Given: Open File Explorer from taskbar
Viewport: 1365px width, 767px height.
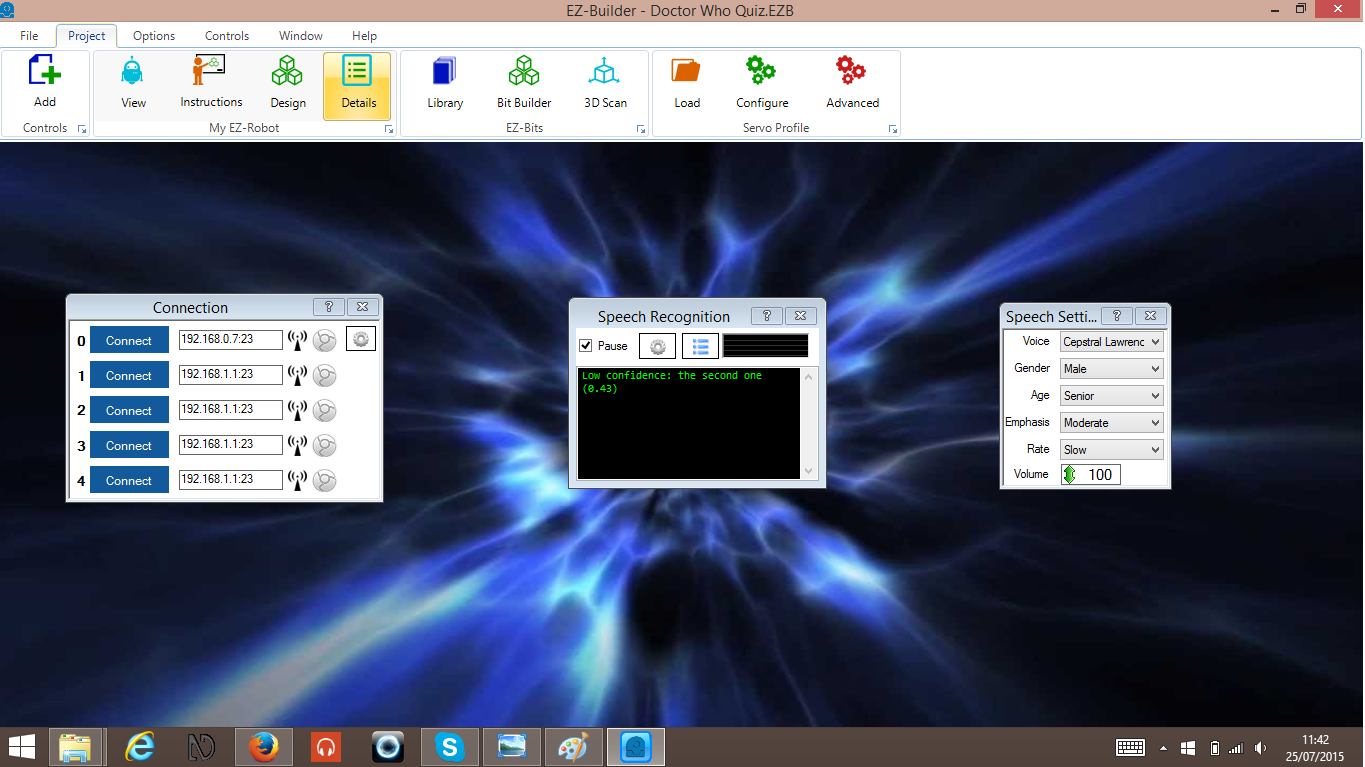Looking at the screenshot, I should (75, 747).
